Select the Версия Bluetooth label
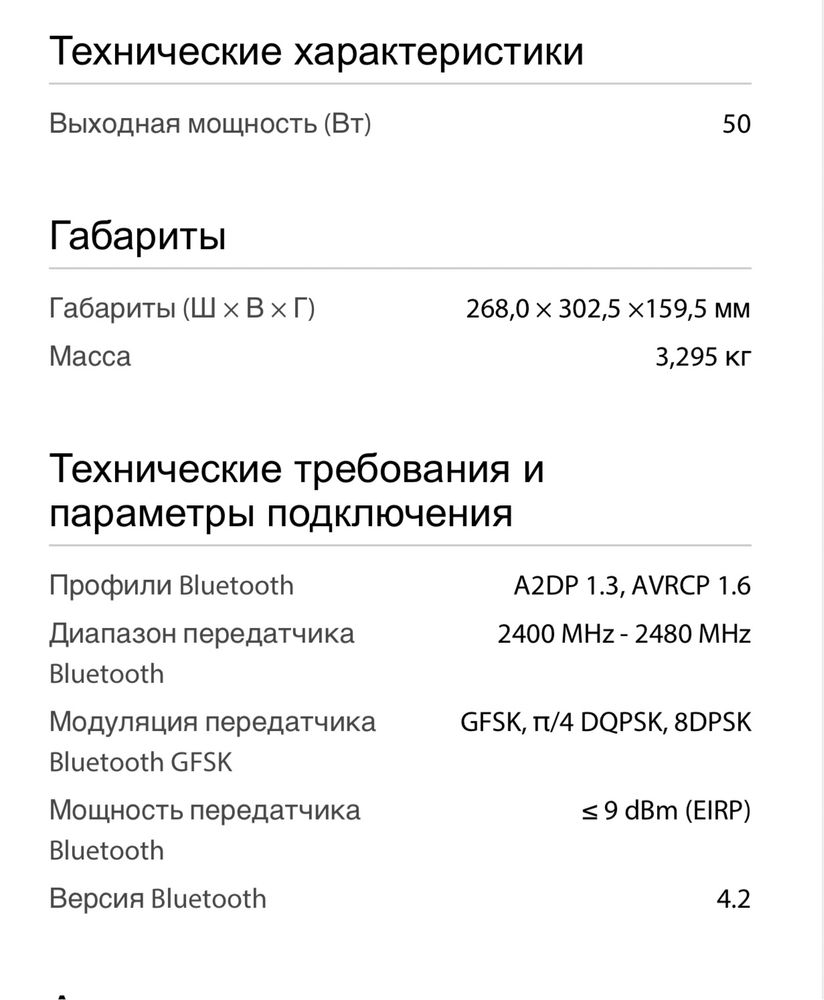824x1000 pixels. tap(158, 899)
